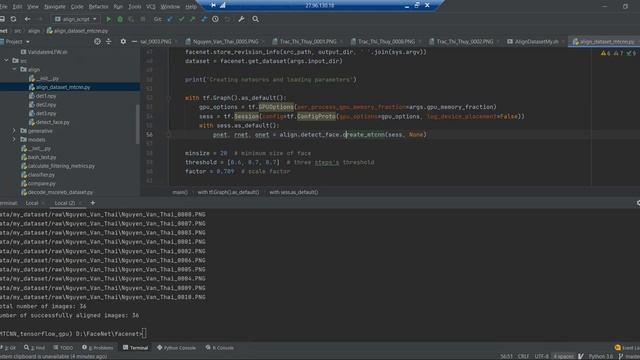Collapse the src folder
This screenshot has height=360, width=640.
[6, 60]
